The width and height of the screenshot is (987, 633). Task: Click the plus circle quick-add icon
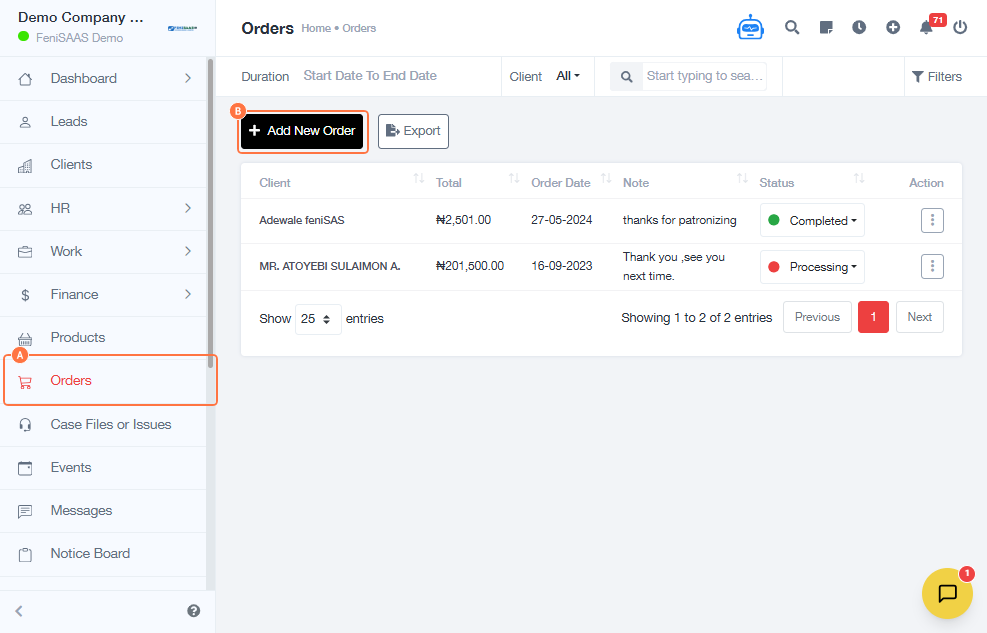[893, 28]
